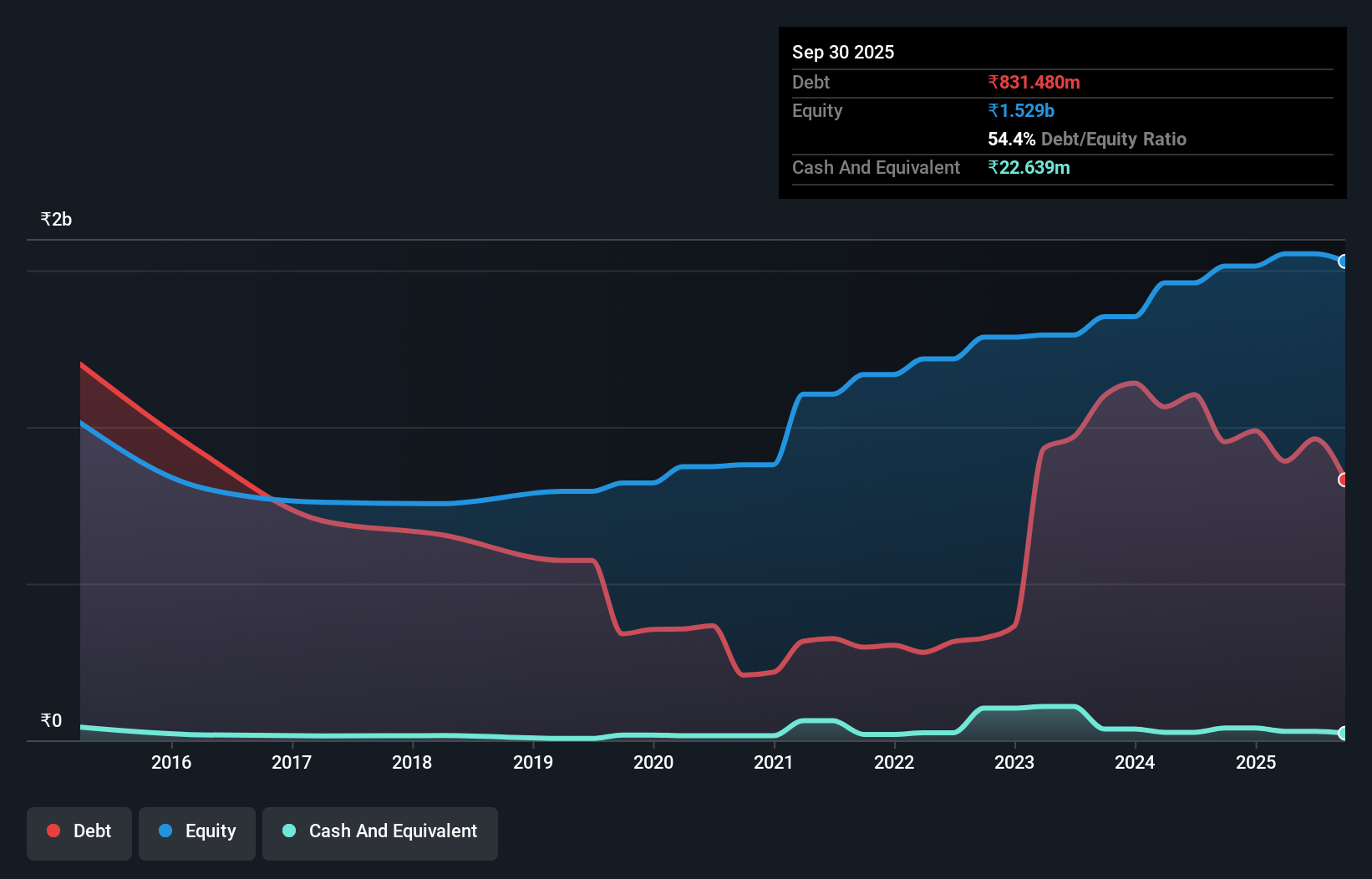1372x879 pixels.
Task: Select the Debt endpoint marker on the chart
Action: [1344, 480]
